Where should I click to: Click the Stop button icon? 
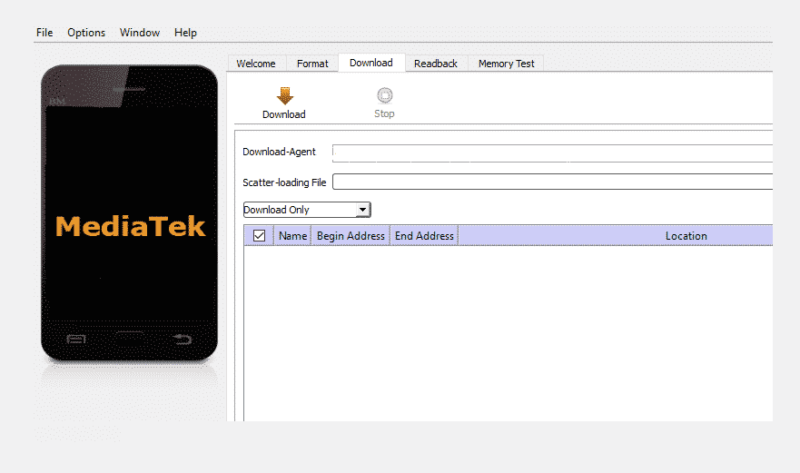(384, 95)
